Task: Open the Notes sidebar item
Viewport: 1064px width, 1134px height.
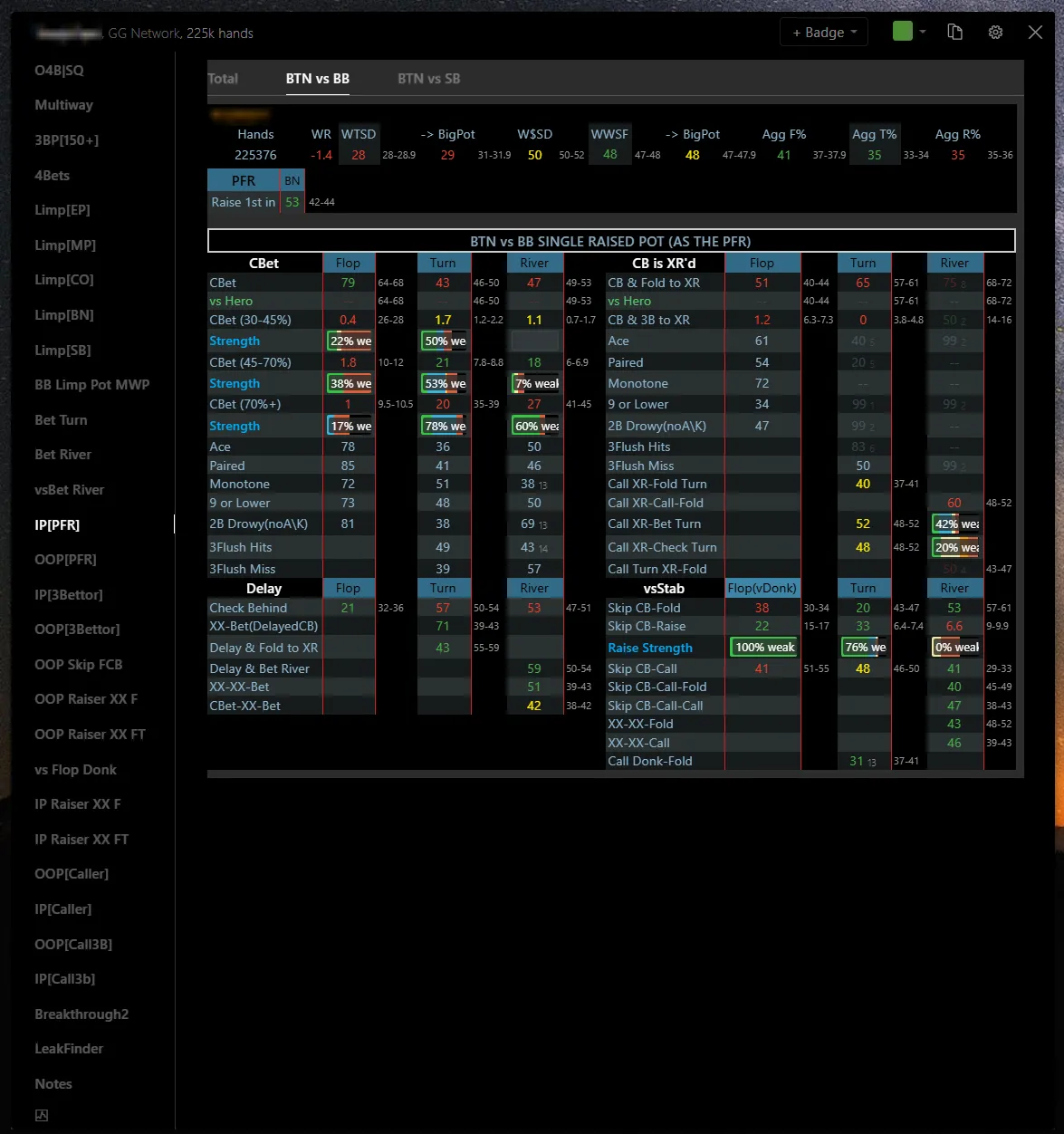Action: point(53,1084)
